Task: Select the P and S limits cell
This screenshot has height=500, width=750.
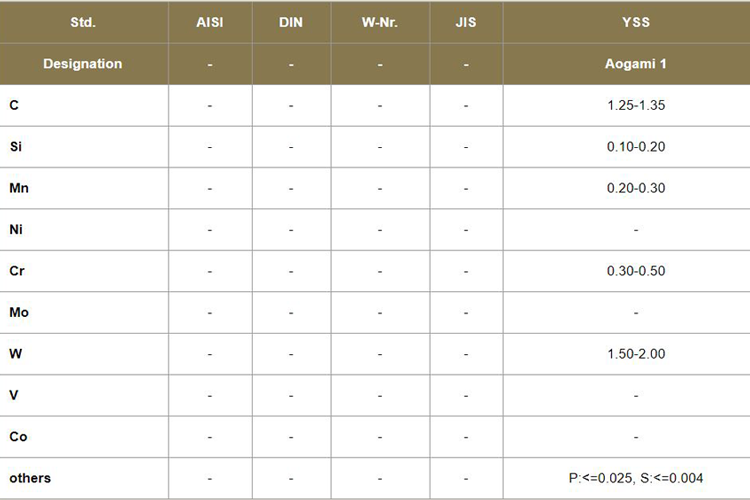Action: (636, 478)
